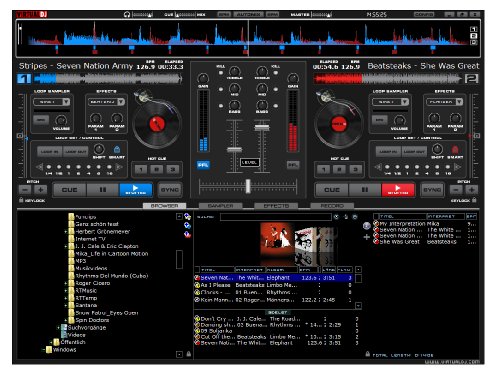Click deck 2 loop length right arrow

click(458, 167)
